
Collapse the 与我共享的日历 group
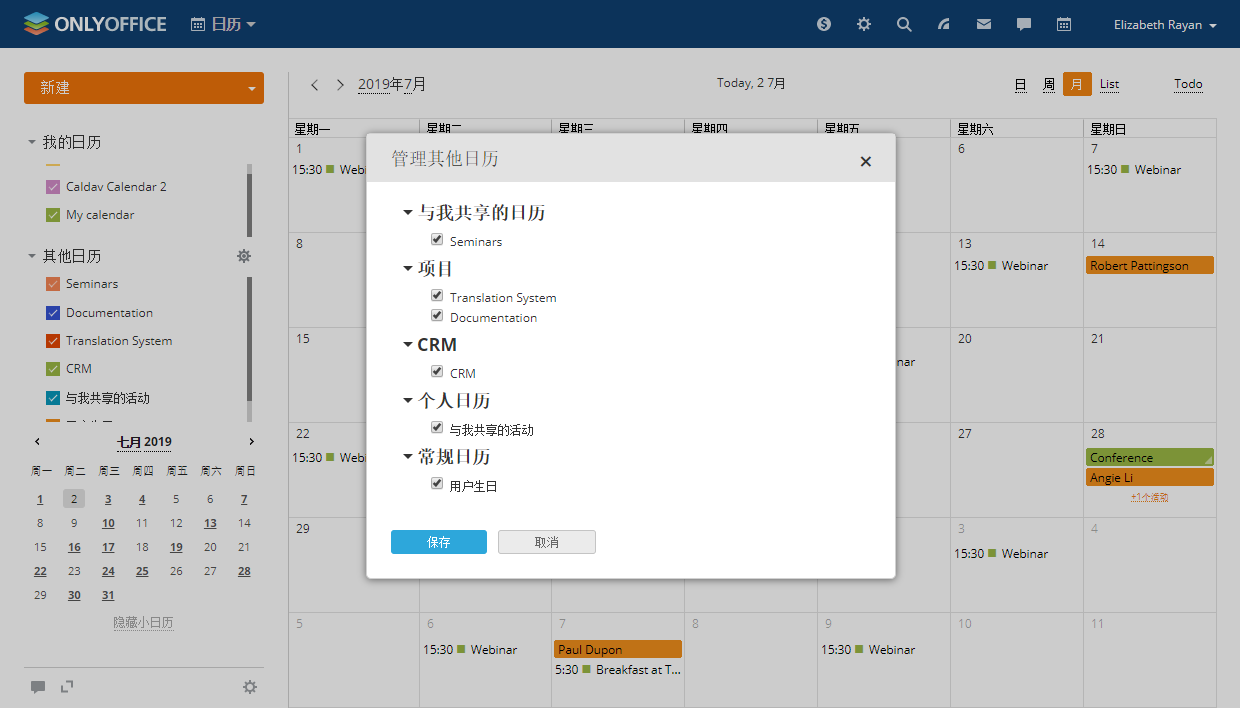coord(408,213)
